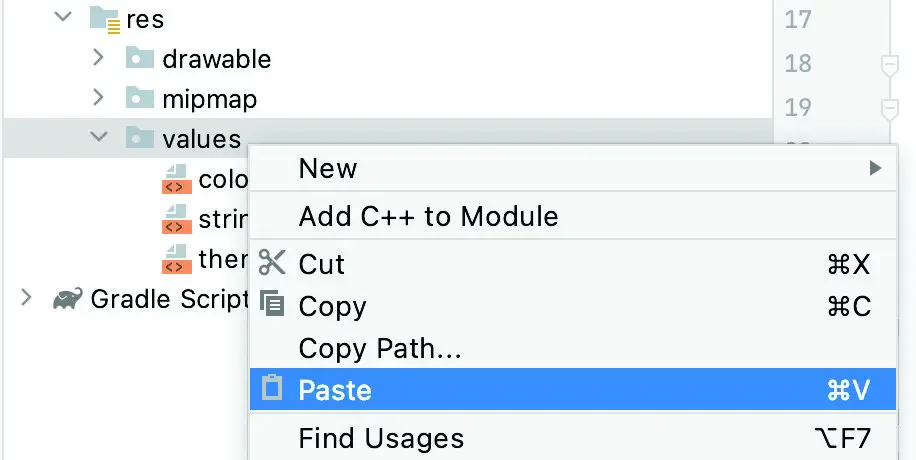This screenshot has height=460, width=916.
Task: Collapse the res folder
Action: click(62, 16)
